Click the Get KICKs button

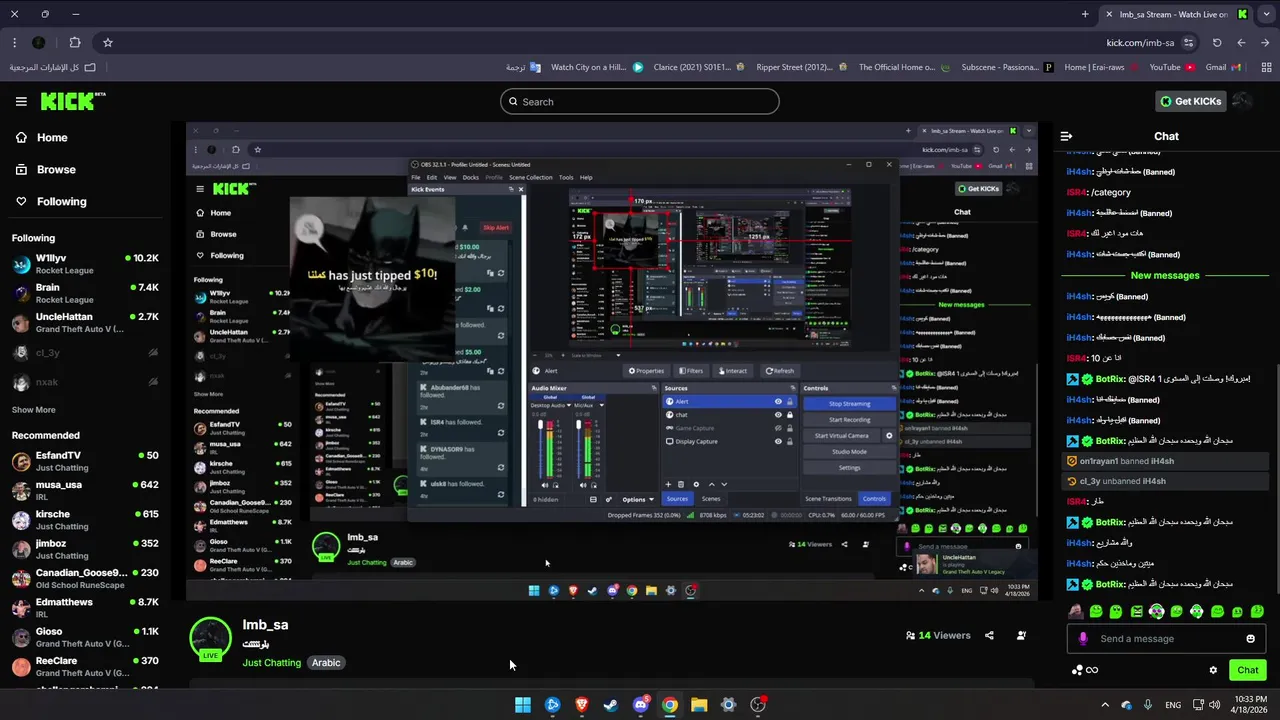(x=1190, y=101)
